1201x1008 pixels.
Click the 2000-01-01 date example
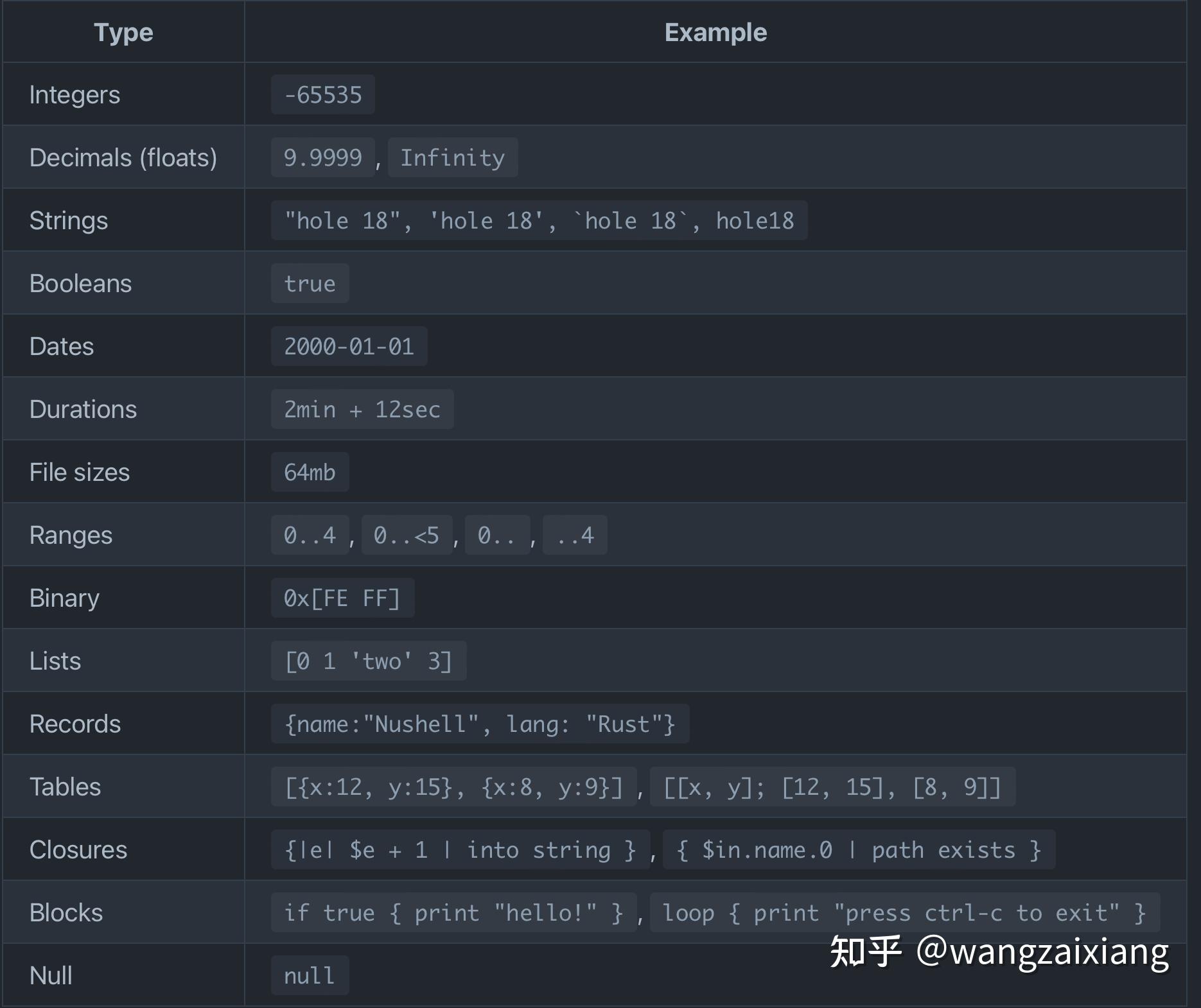pos(349,347)
